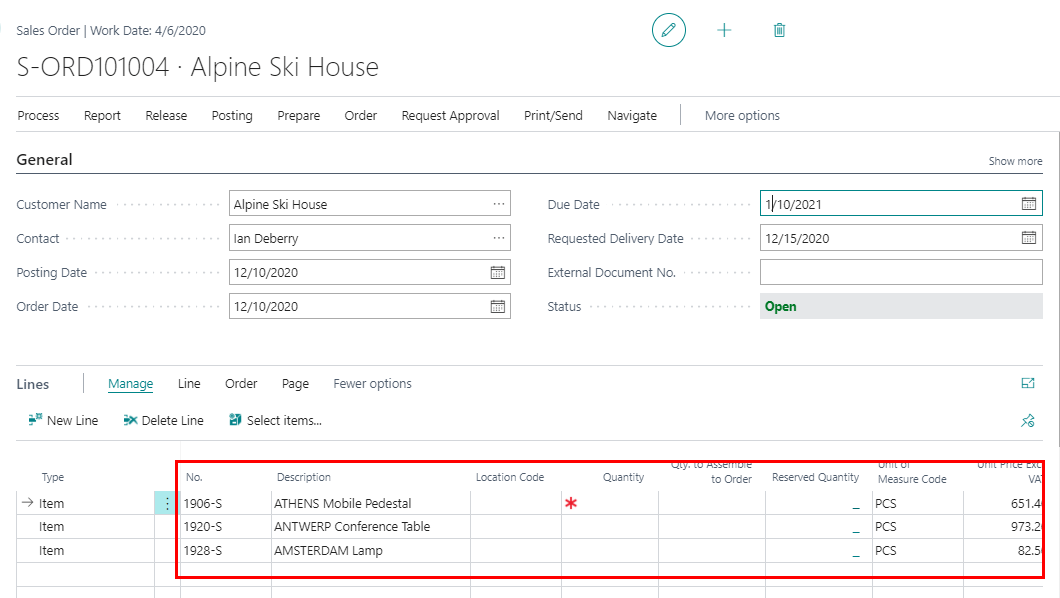The width and height of the screenshot is (1060, 598).
Task: Select Manage tab in Lines
Action: [130, 384]
